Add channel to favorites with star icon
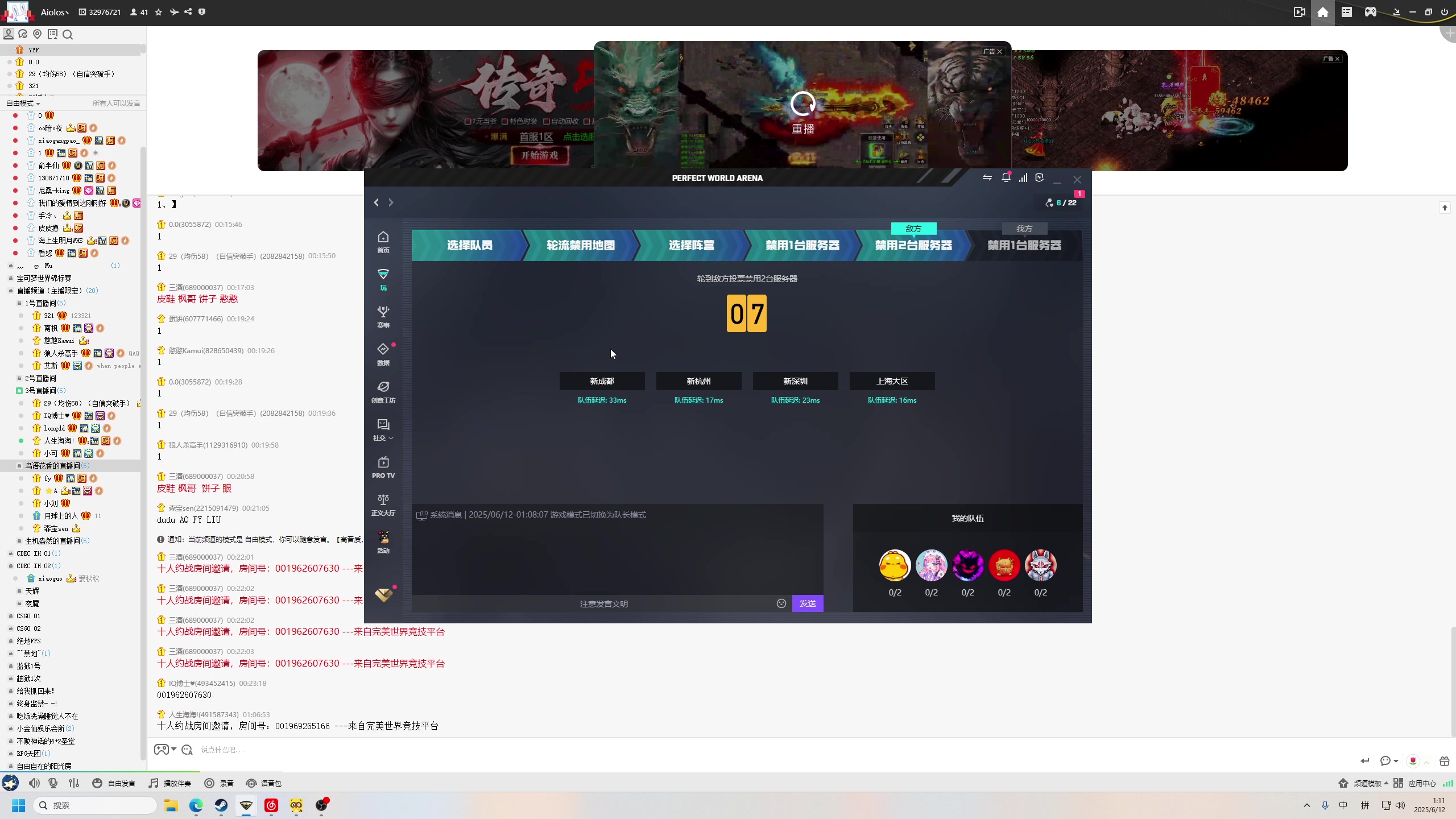Viewport: 1456px width, 819px height. [159, 12]
